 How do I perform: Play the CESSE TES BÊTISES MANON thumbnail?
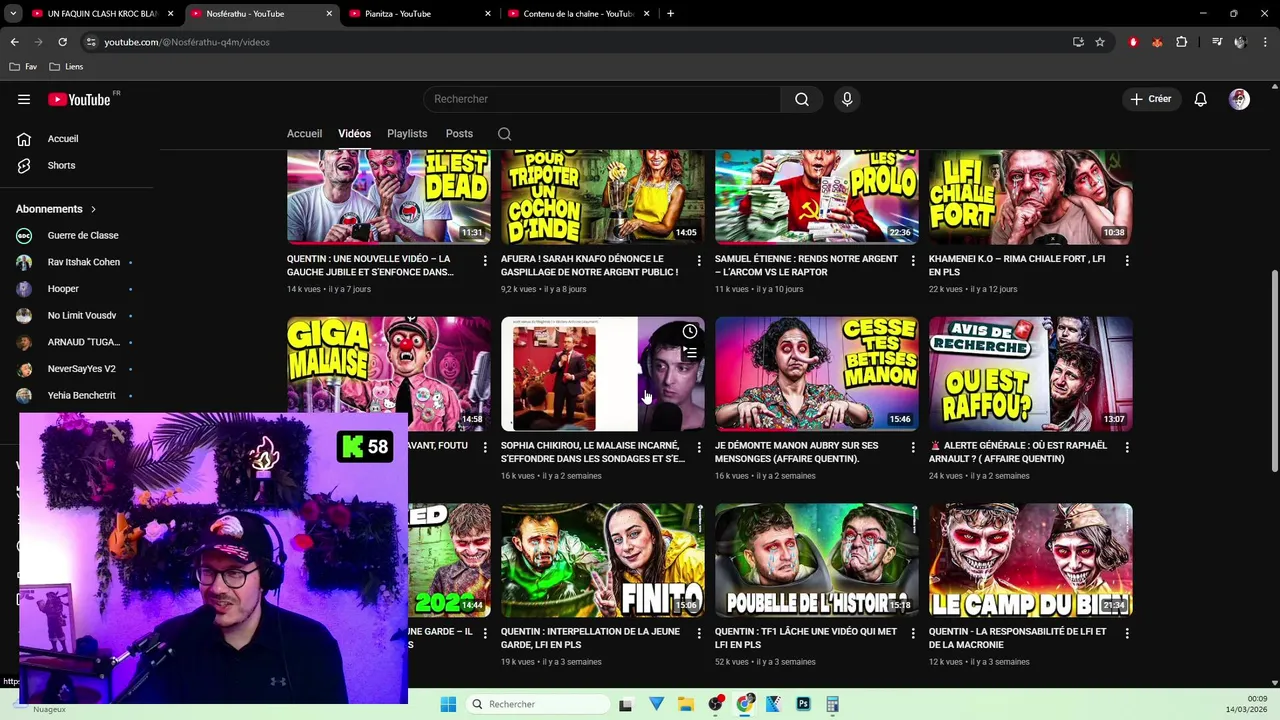click(816, 374)
